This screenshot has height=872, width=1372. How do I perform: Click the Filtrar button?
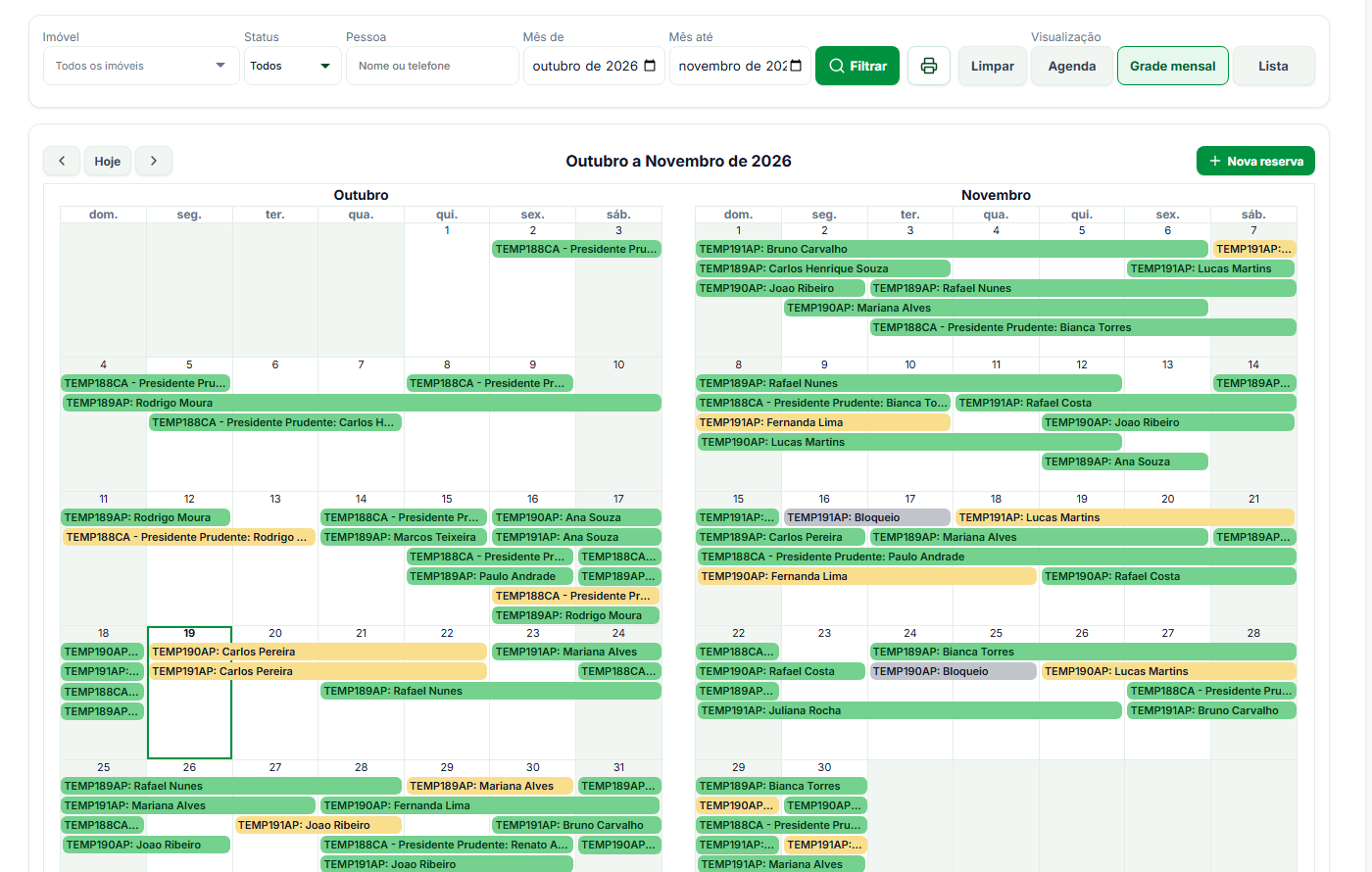[x=857, y=66]
